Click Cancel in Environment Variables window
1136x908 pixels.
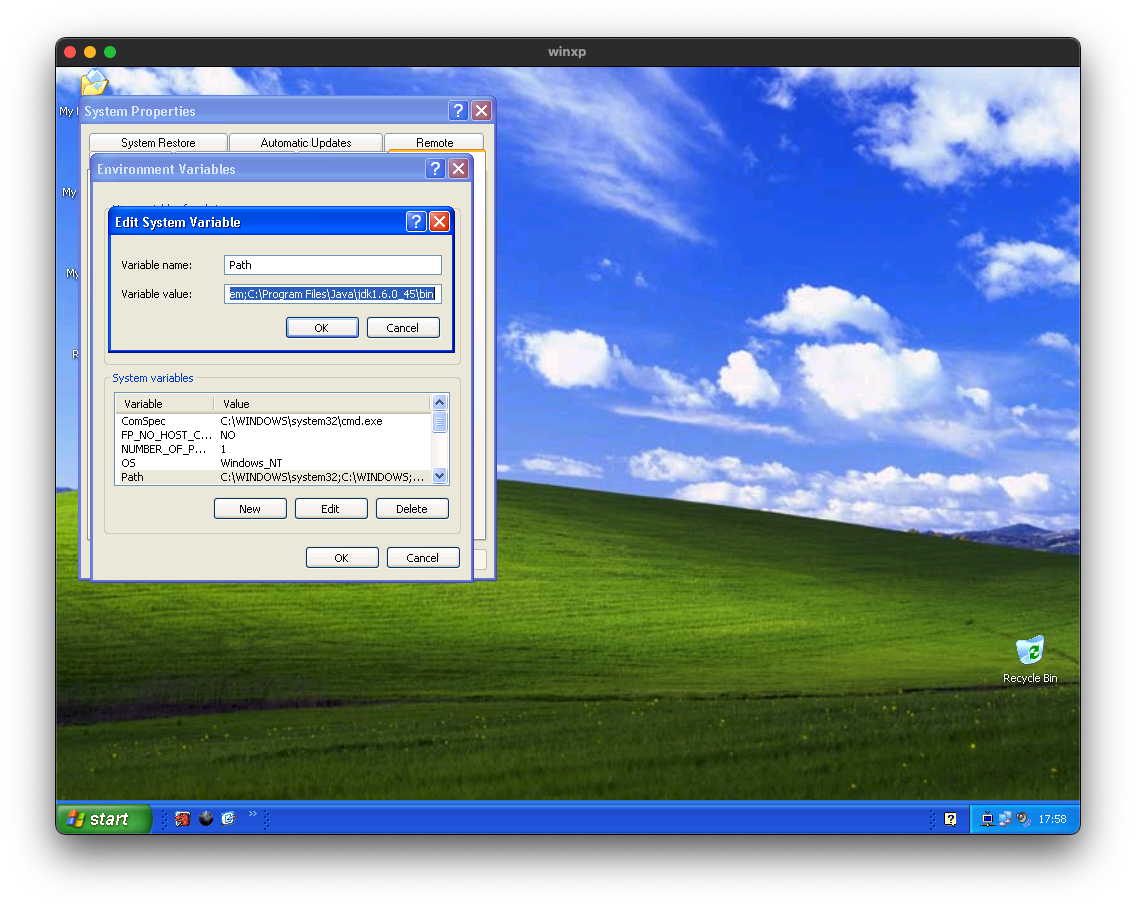pyautogui.click(x=423, y=558)
